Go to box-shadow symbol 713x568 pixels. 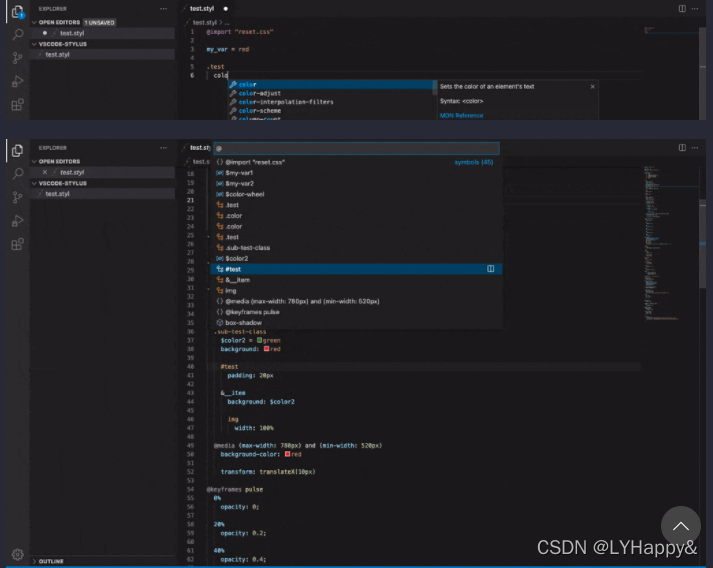coord(356,322)
